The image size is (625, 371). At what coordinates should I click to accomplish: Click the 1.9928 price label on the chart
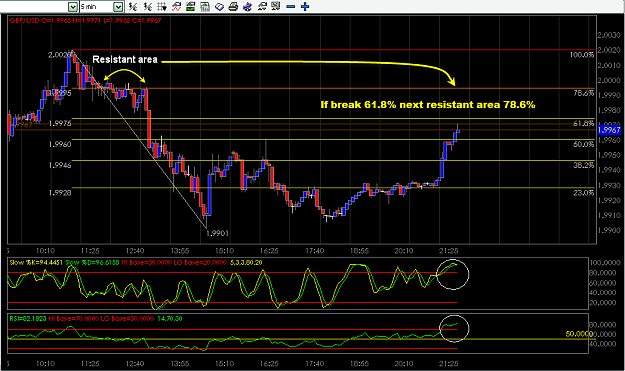[60, 193]
